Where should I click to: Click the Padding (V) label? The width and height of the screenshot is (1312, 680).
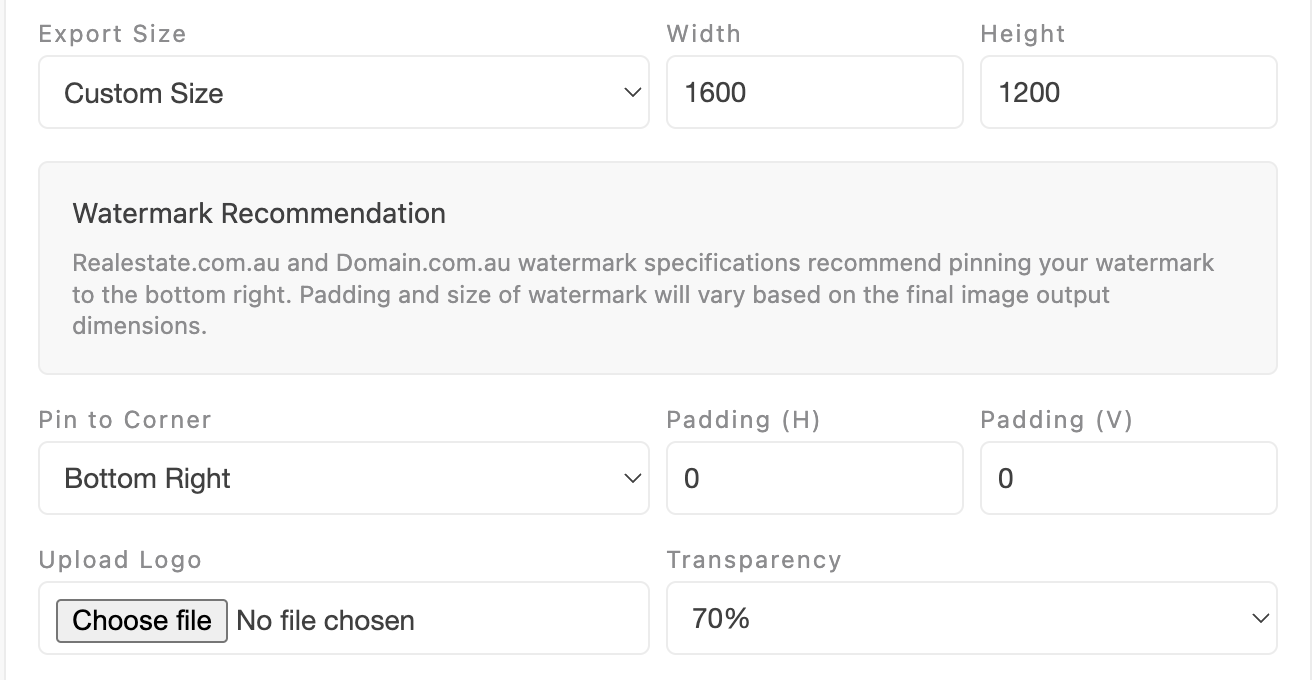pyautogui.click(x=1056, y=420)
